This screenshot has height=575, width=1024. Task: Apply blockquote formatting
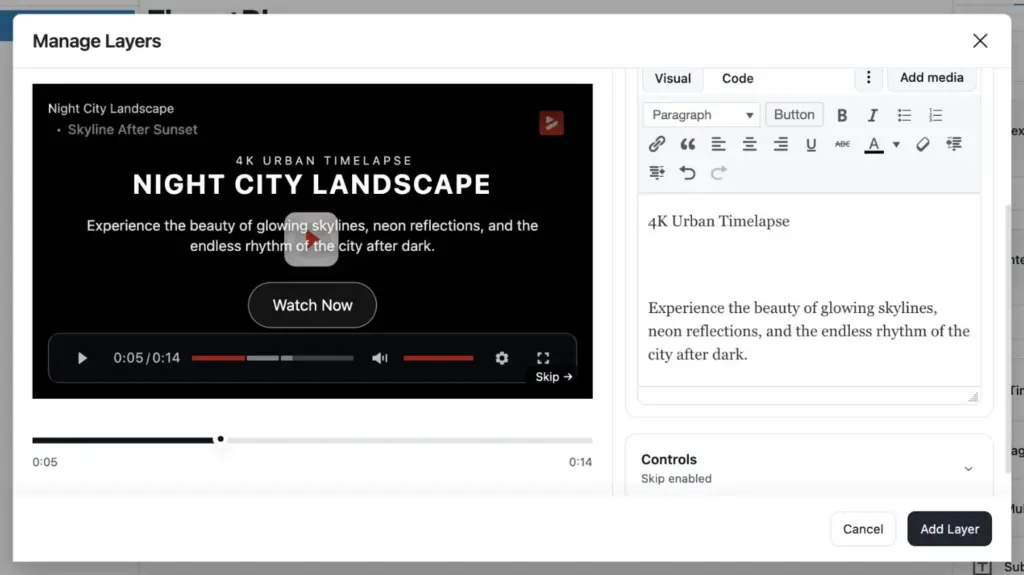(x=688, y=144)
